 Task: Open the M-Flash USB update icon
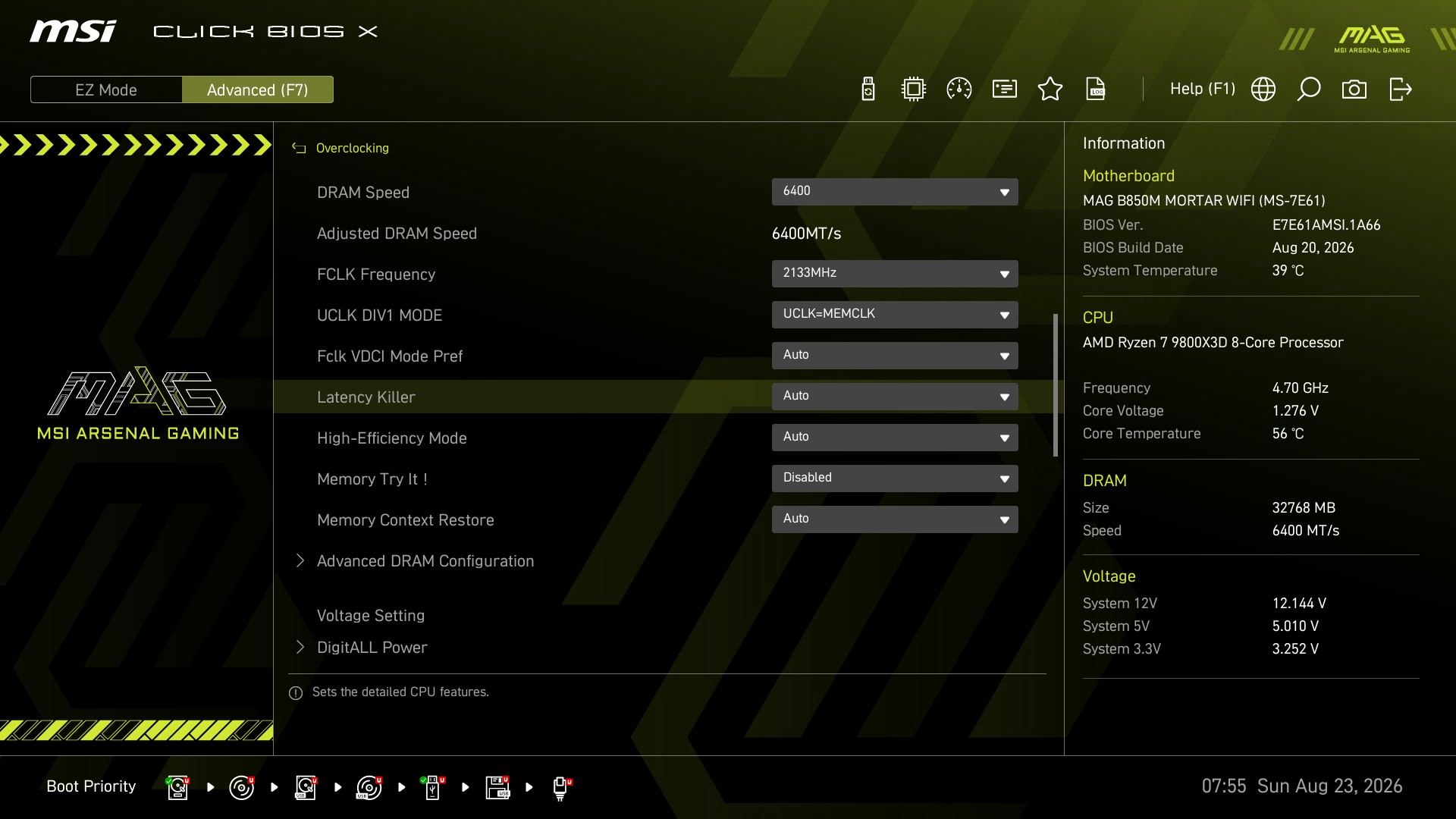(x=868, y=89)
